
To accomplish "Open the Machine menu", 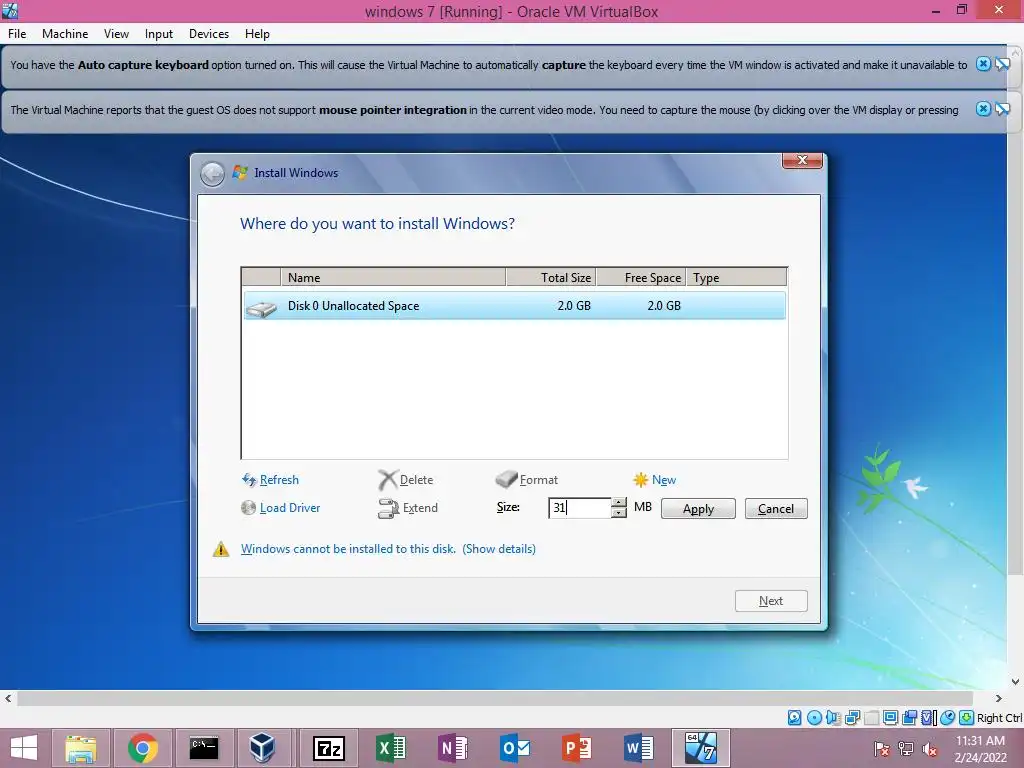I will (x=65, y=34).
